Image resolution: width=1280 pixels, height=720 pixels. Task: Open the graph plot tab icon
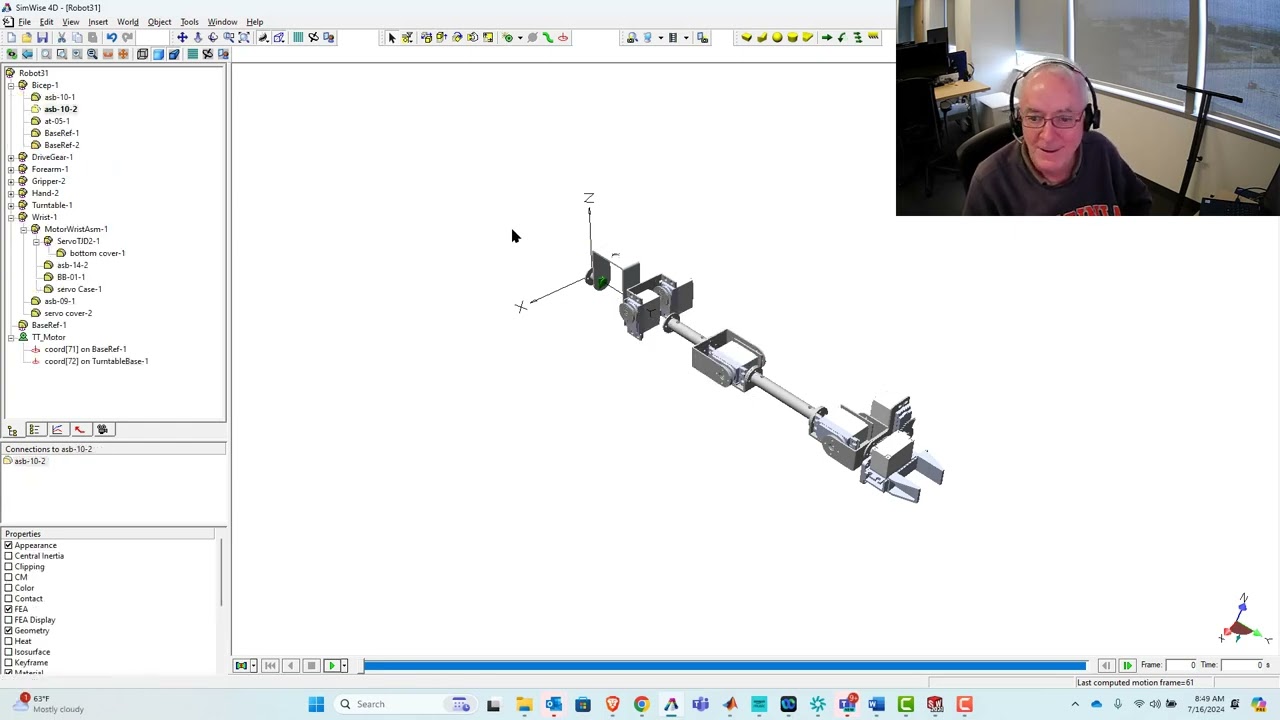pos(57,430)
